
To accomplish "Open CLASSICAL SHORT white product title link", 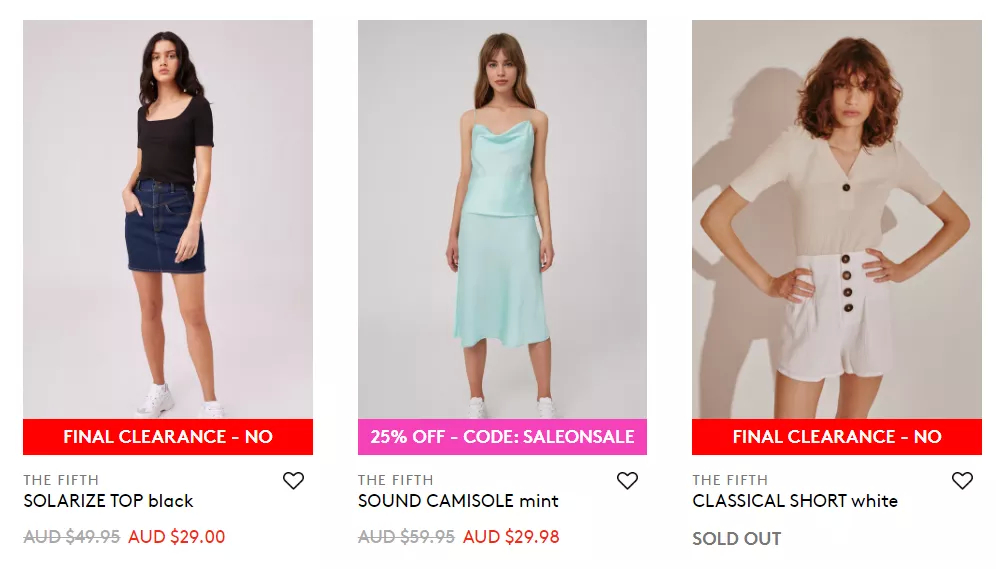I will click(795, 501).
